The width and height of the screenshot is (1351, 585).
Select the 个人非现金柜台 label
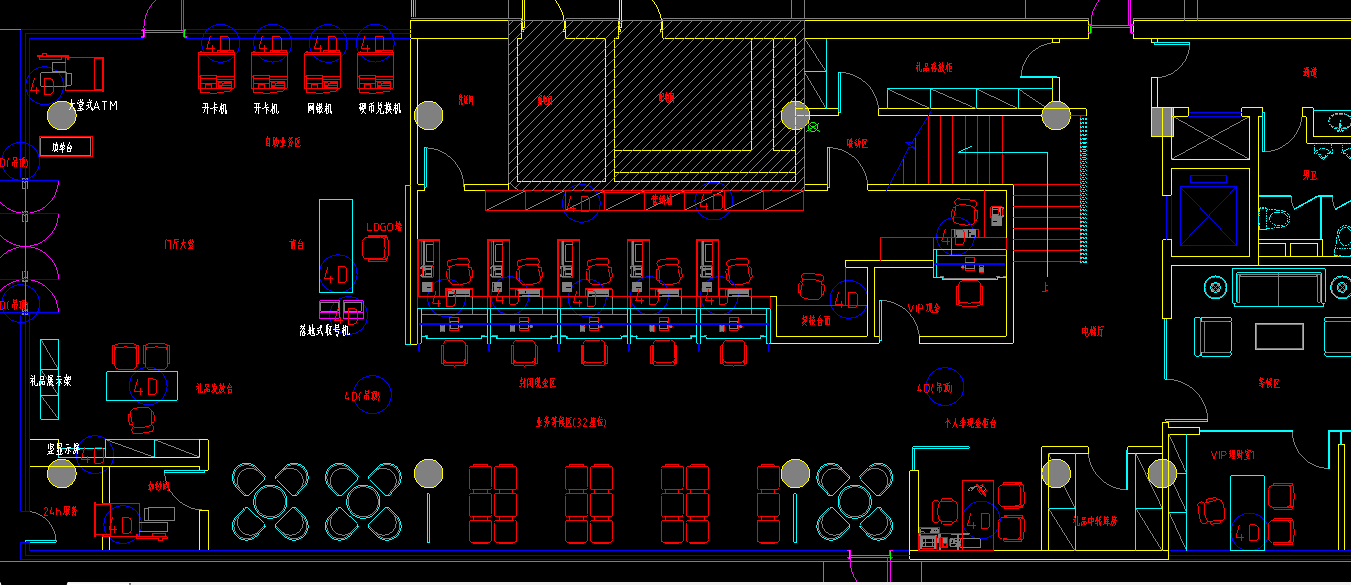[971, 423]
